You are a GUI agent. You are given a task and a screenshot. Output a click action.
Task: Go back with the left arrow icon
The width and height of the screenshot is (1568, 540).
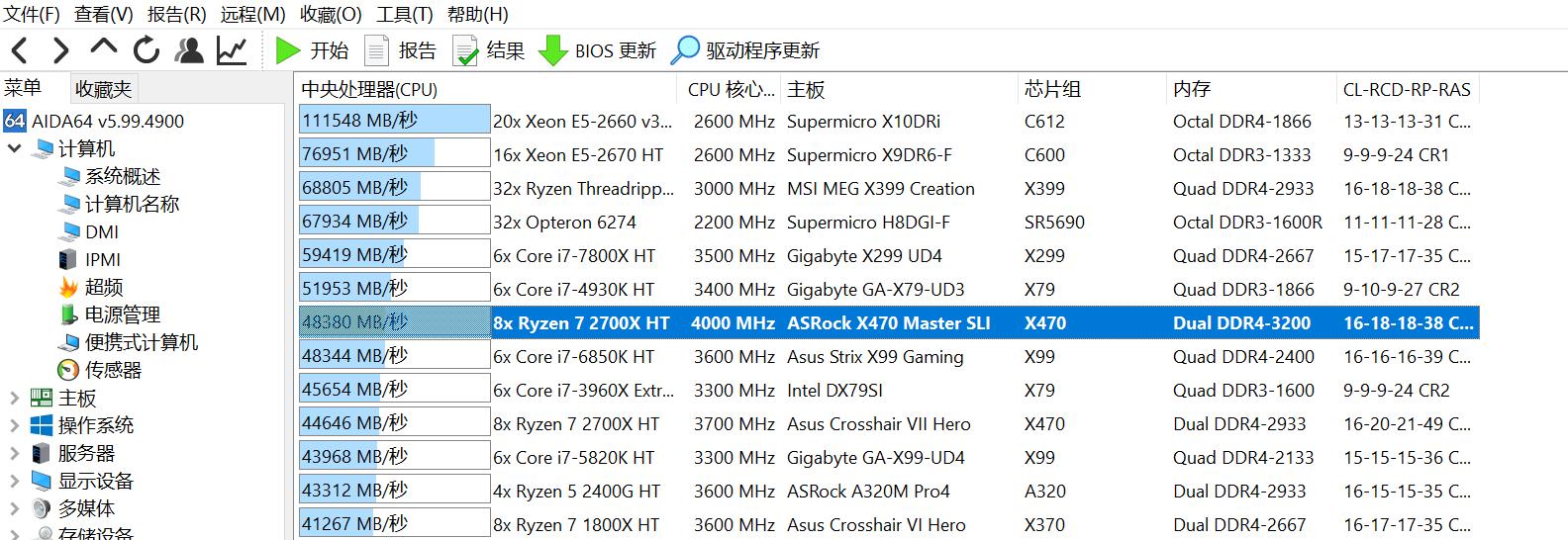click(x=20, y=49)
